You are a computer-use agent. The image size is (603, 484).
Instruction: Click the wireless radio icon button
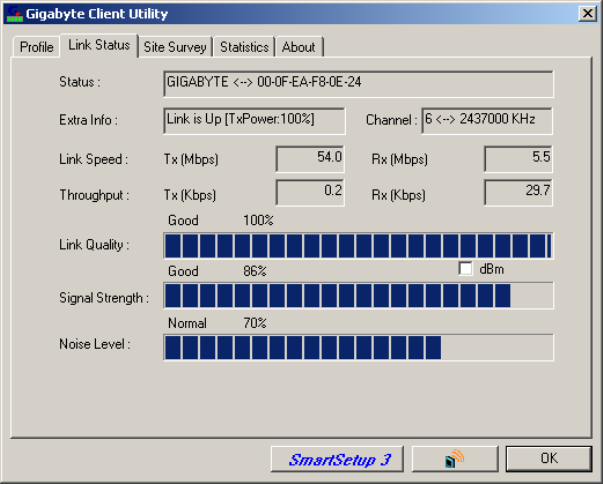455,459
